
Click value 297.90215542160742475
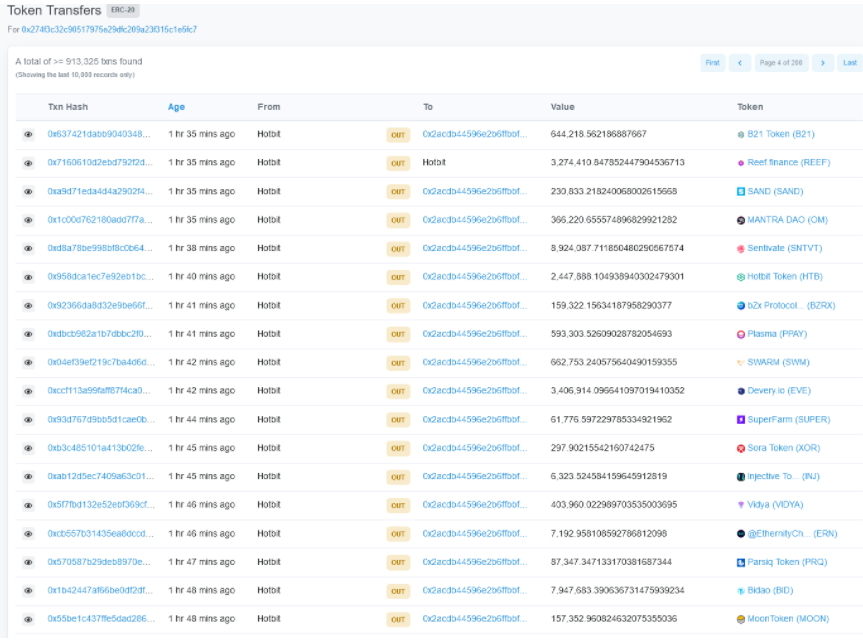[x=602, y=448]
